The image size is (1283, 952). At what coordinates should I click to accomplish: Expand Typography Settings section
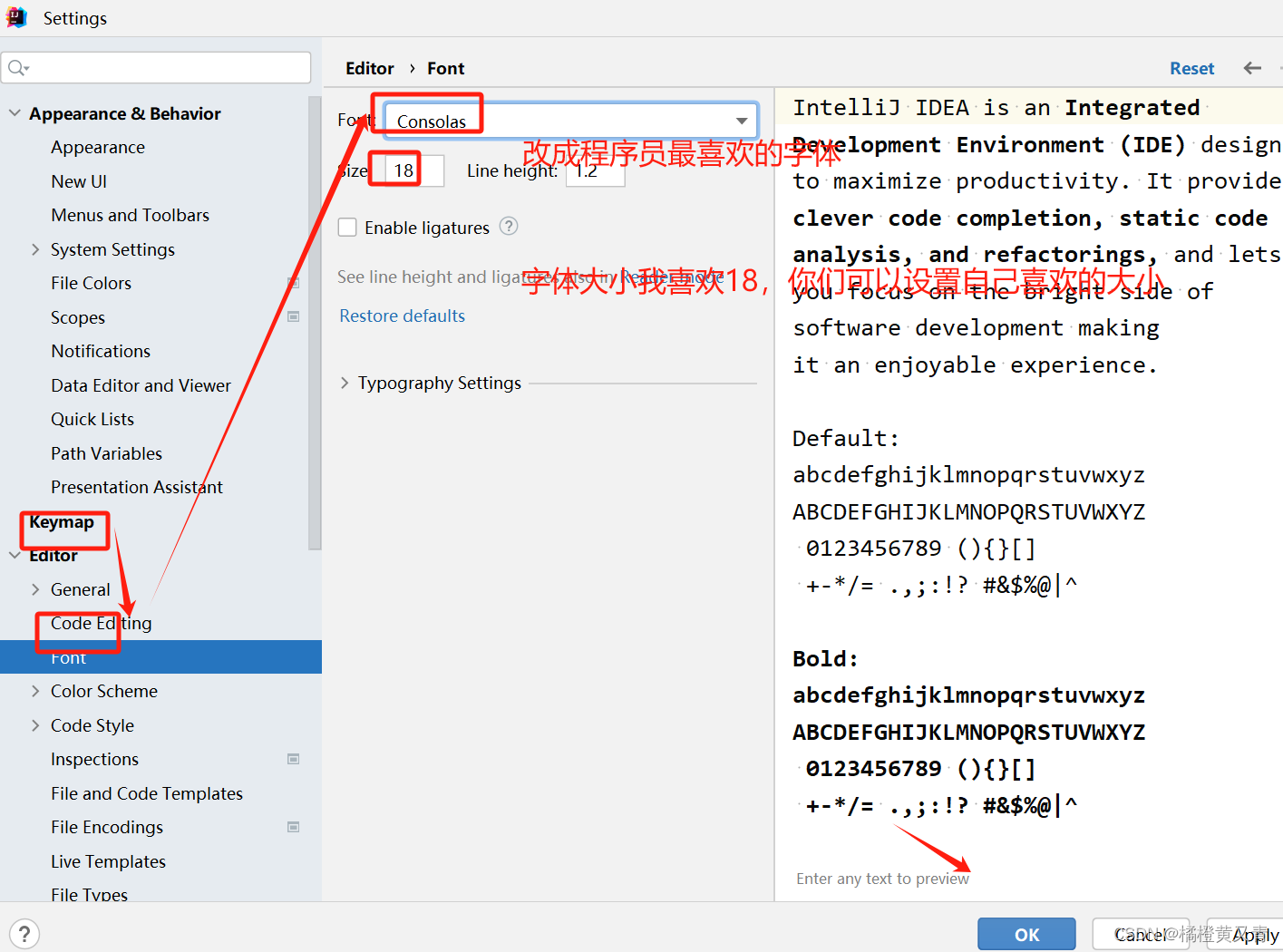pyautogui.click(x=345, y=383)
